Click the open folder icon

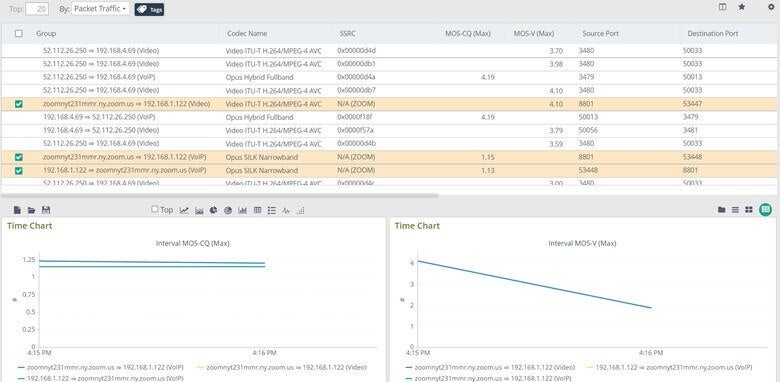tap(31, 210)
